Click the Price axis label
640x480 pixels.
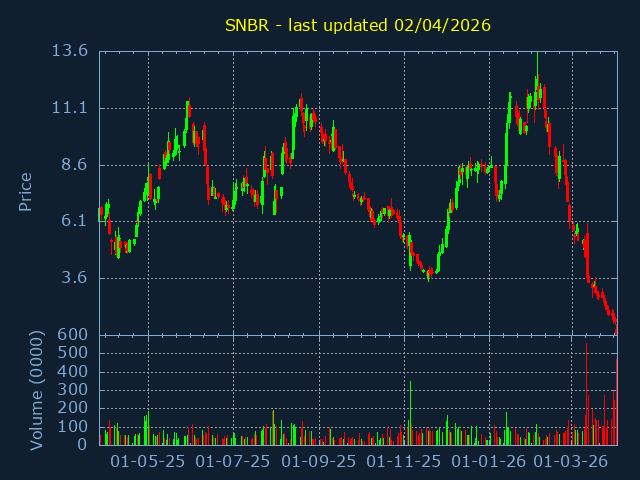[26, 191]
